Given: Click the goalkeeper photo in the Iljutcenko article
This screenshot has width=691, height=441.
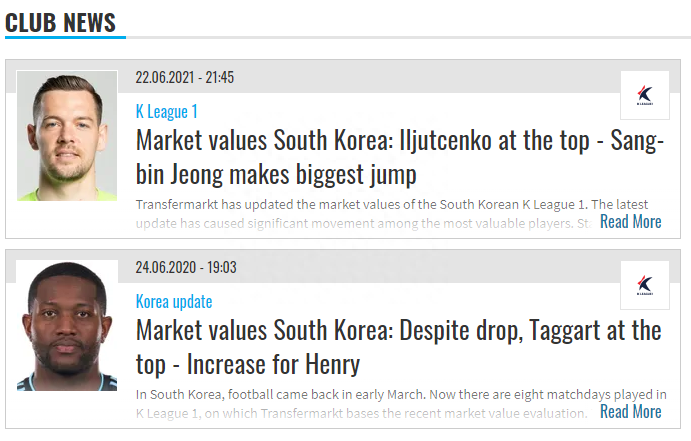Looking at the screenshot, I should coord(67,135).
